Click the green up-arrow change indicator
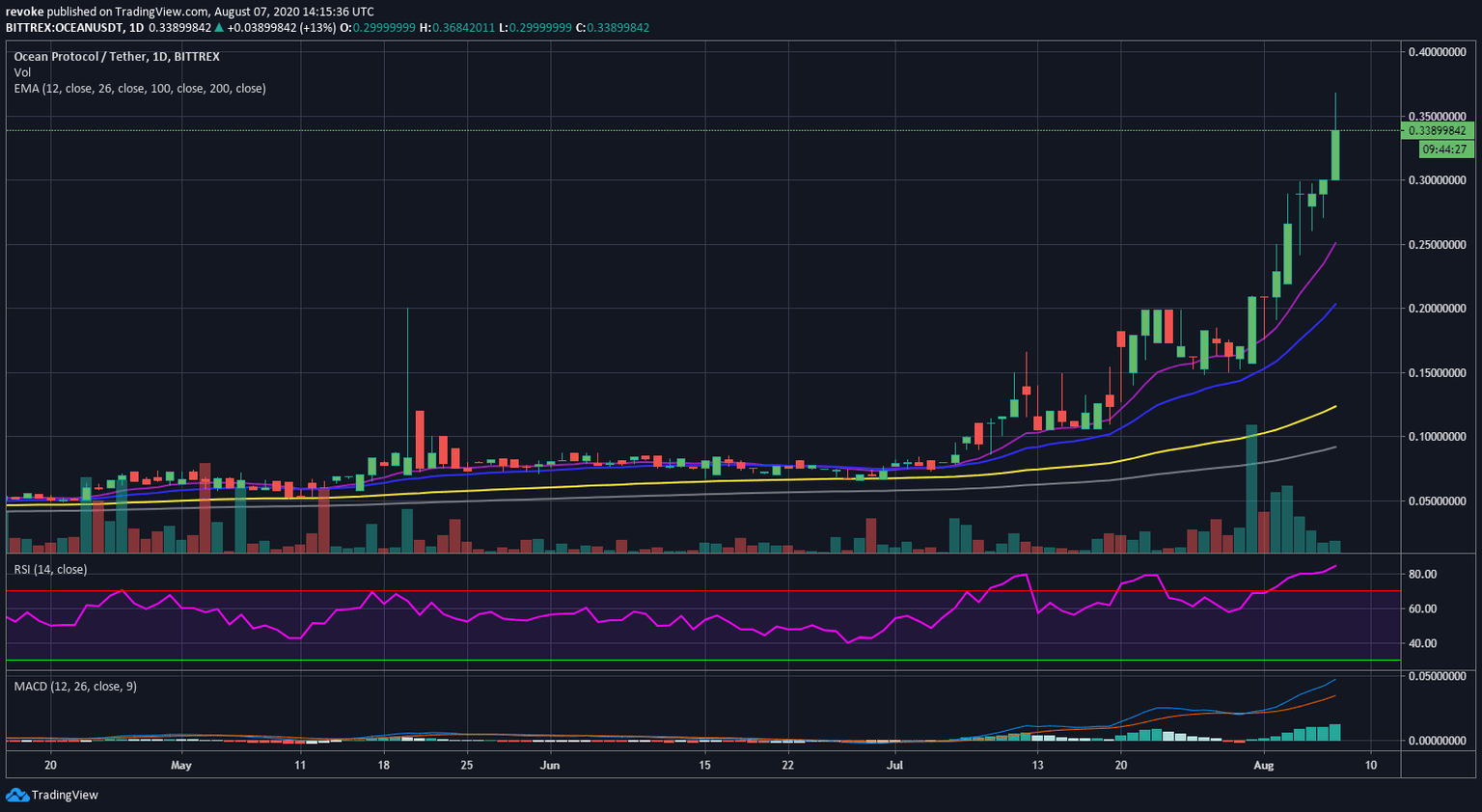 (x=218, y=29)
